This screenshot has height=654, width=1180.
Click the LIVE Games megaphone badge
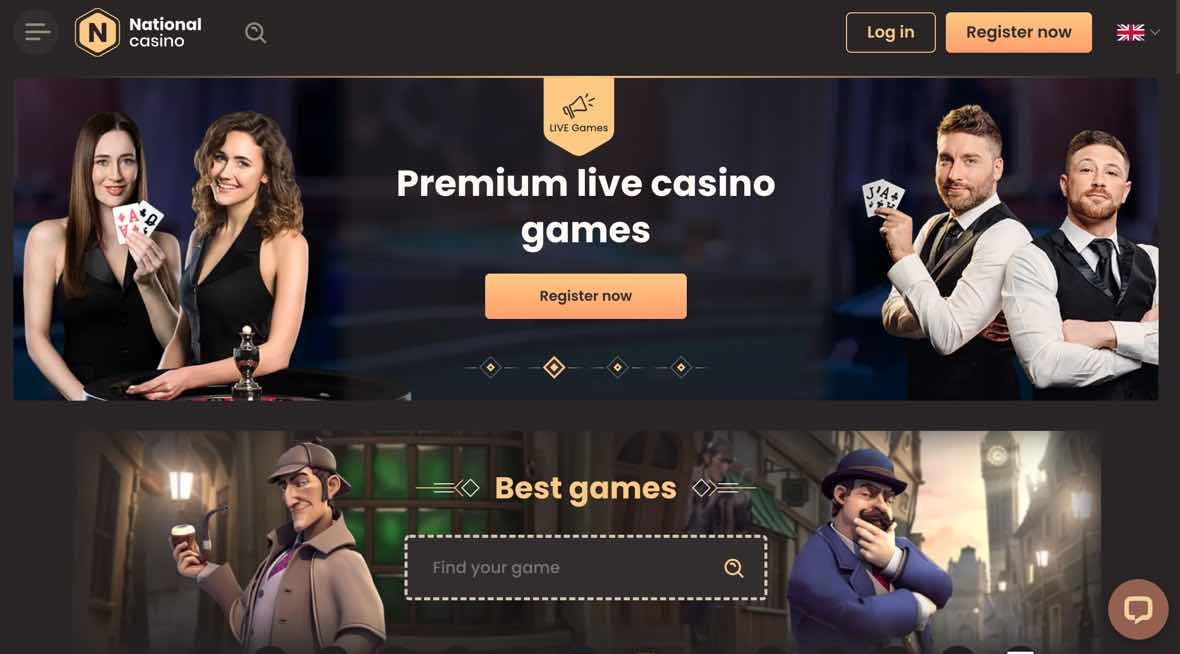(579, 115)
